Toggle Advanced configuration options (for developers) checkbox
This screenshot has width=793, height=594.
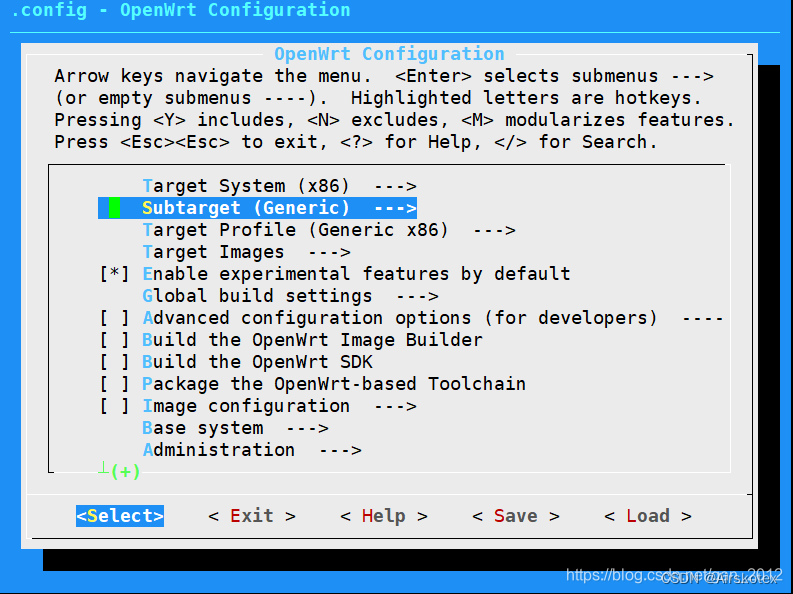pos(114,318)
